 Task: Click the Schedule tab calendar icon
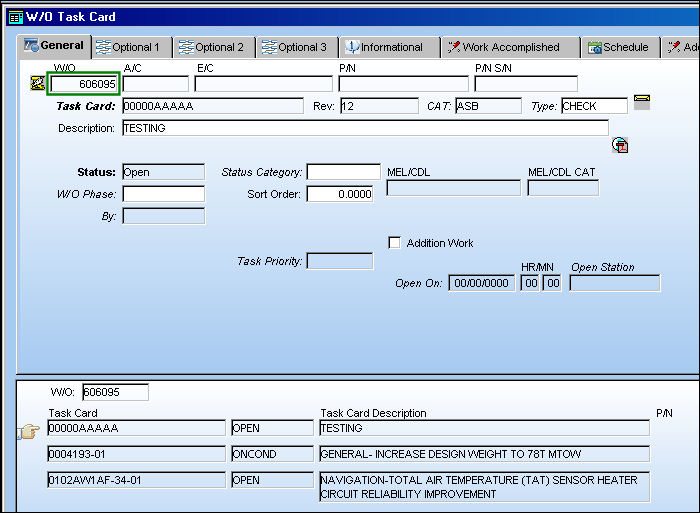(595, 47)
